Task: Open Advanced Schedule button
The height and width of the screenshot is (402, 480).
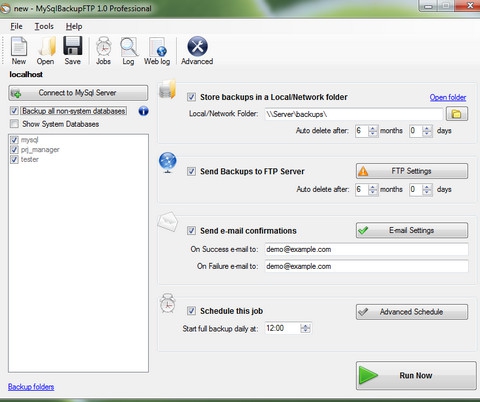Action: [x=412, y=312]
